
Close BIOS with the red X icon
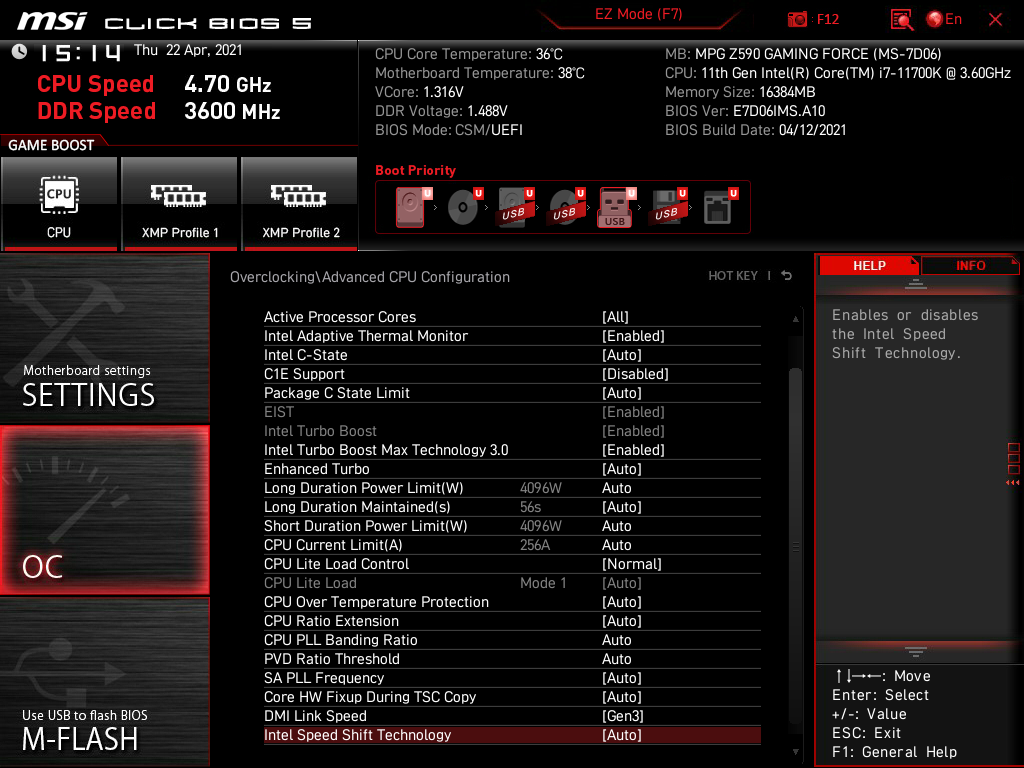pyautogui.click(x=995, y=20)
